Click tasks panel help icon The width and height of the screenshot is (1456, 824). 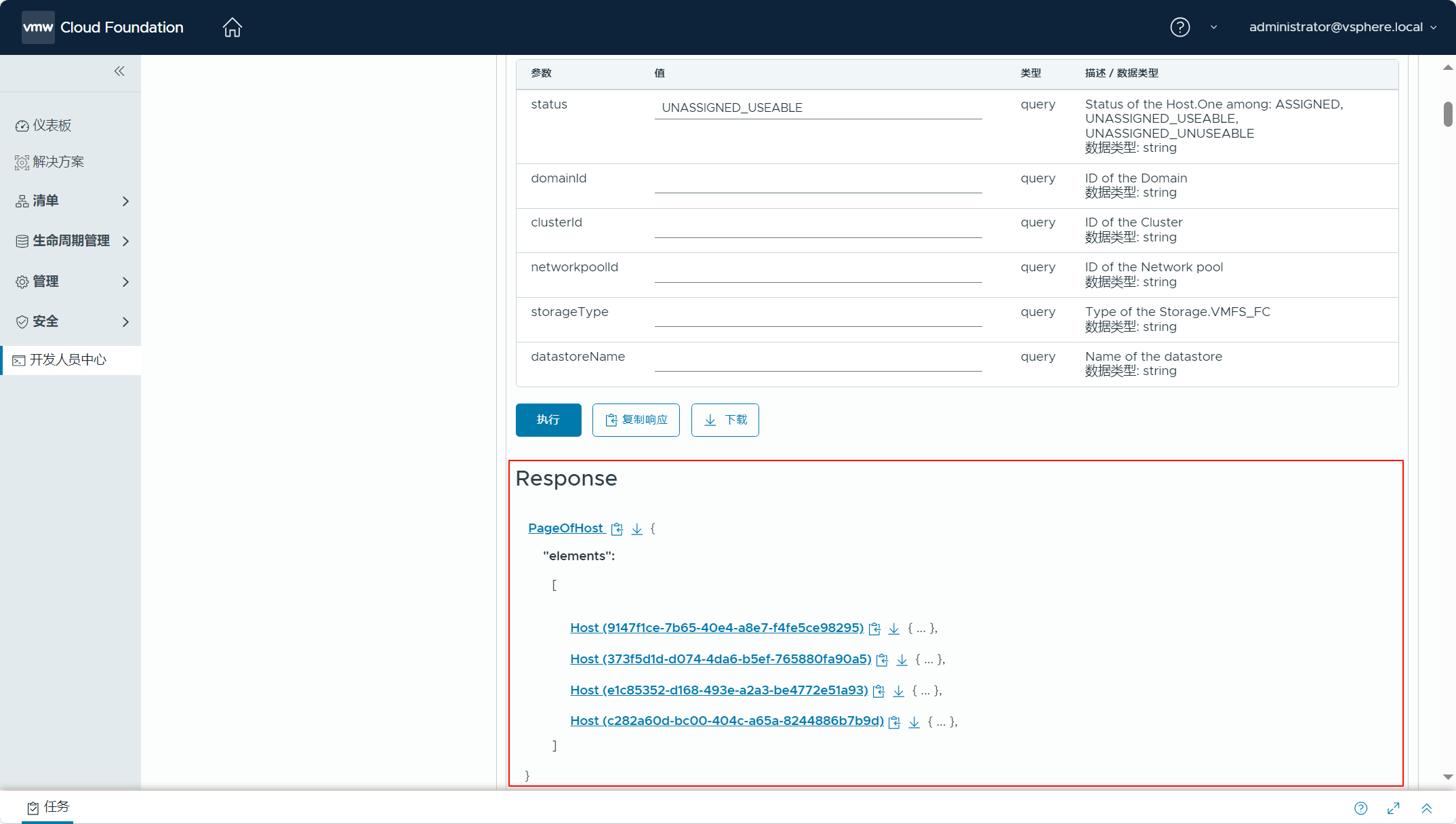point(1360,808)
